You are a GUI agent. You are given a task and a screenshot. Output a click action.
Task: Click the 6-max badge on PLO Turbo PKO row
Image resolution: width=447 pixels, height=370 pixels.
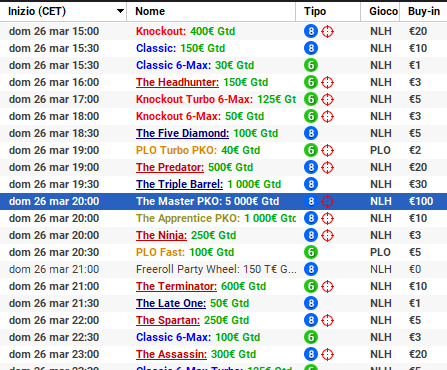311,150
